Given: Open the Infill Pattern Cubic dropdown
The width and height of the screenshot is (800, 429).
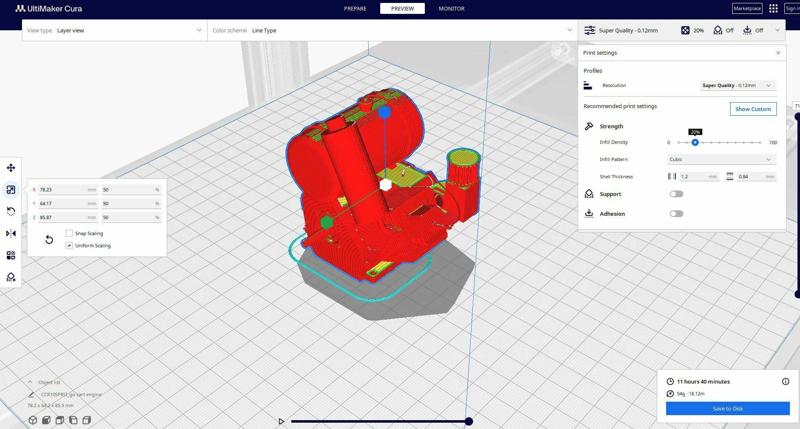Looking at the screenshot, I should pyautogui.click(x=721, y=160).
